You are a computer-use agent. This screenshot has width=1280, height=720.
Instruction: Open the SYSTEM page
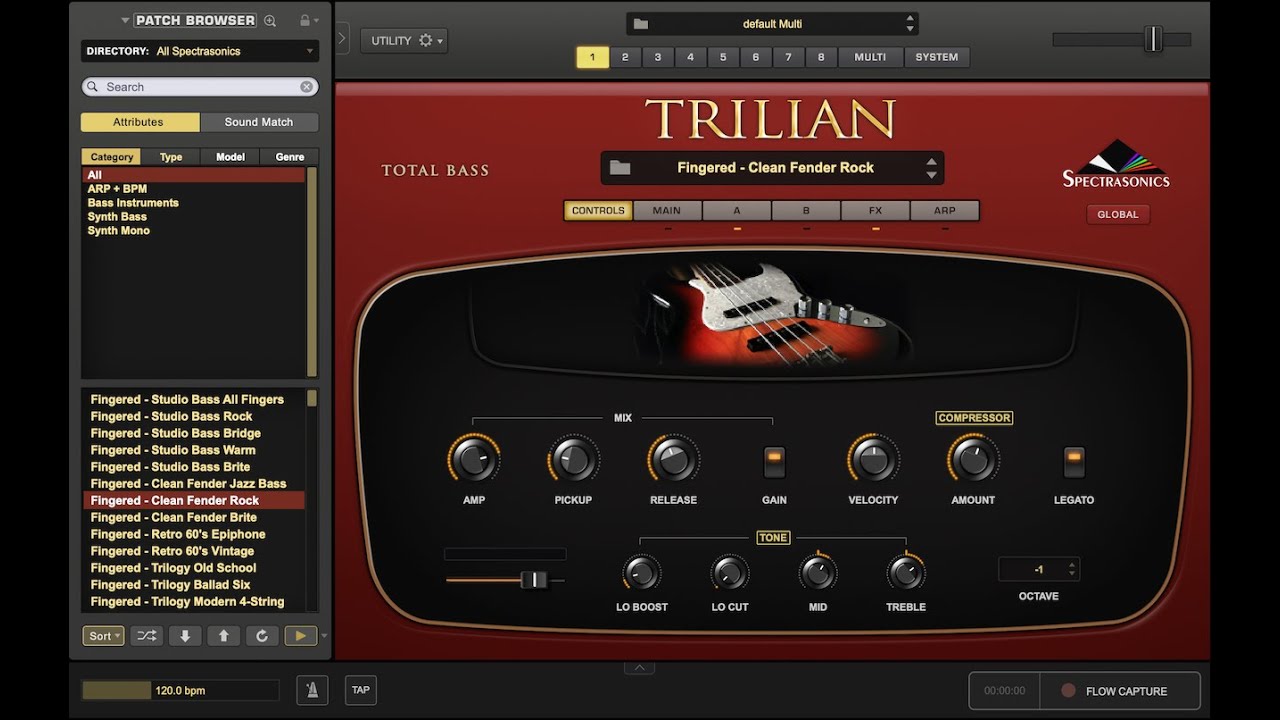tap(937, 57)
